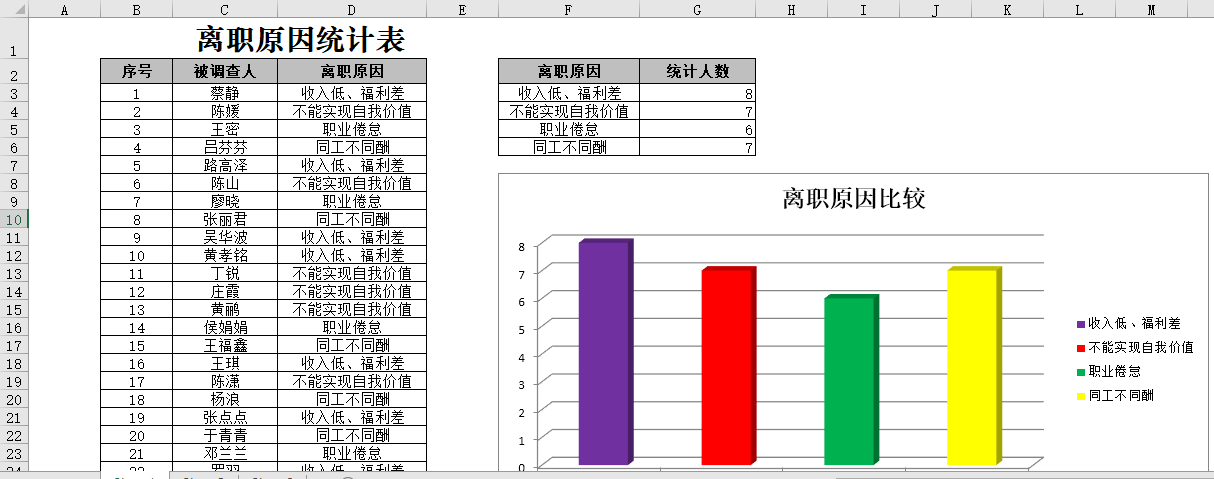The height and width of the screenshot is (479, 1214).
Task: Click the purple legend swatch for 收入低、福利差
Action: [1080, 324]
